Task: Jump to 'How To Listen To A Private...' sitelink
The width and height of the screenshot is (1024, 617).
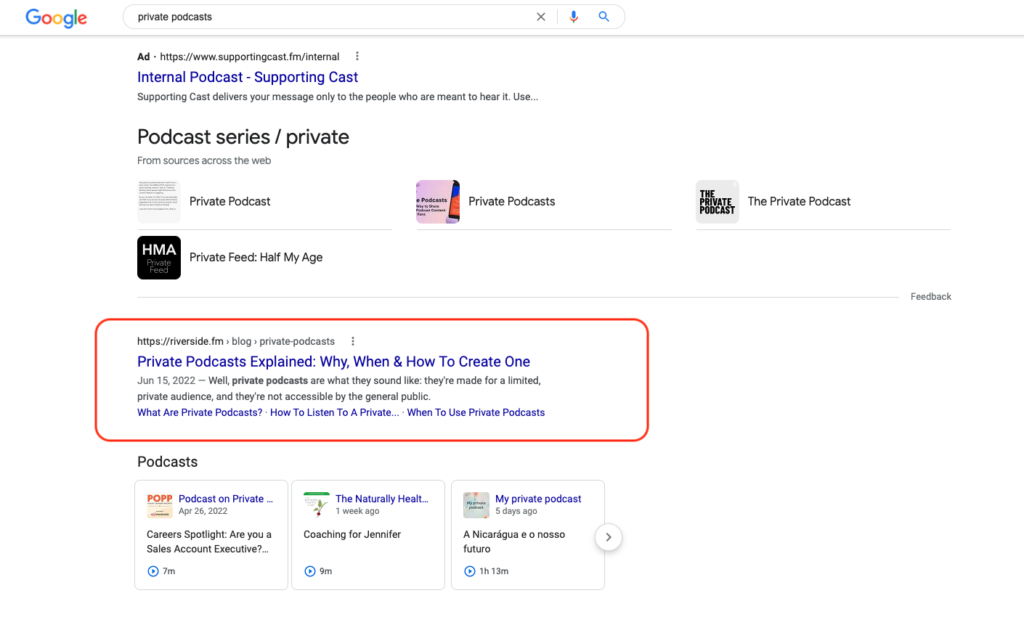Action: (334, 413)
